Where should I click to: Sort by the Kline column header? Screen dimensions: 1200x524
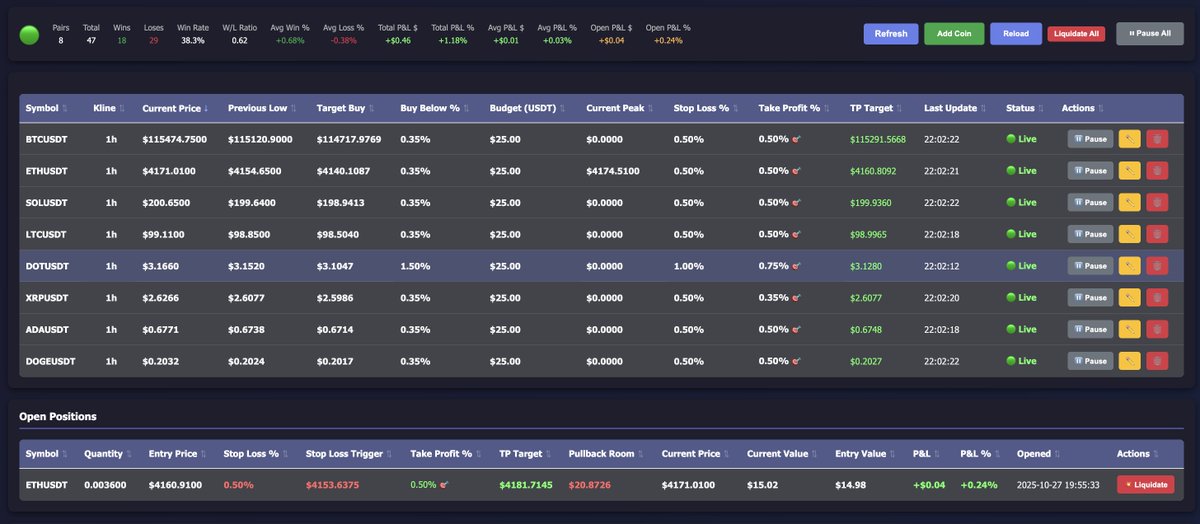coord(109,108)
